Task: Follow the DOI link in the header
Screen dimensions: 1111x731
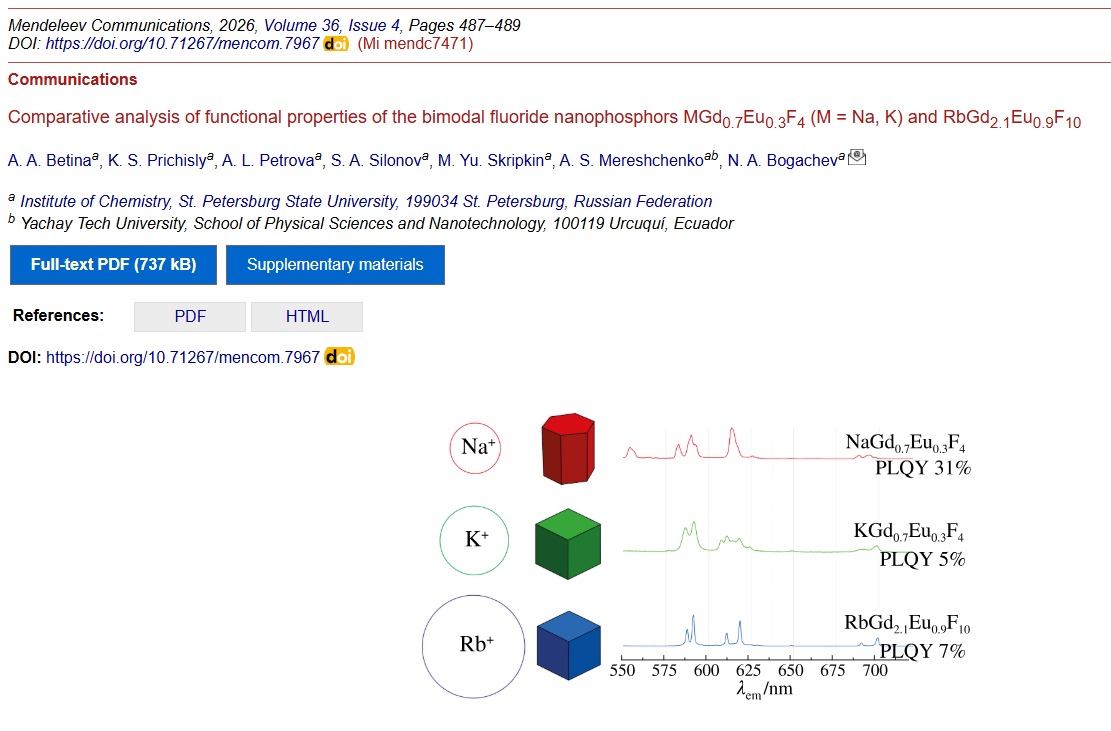Action: 183,44
